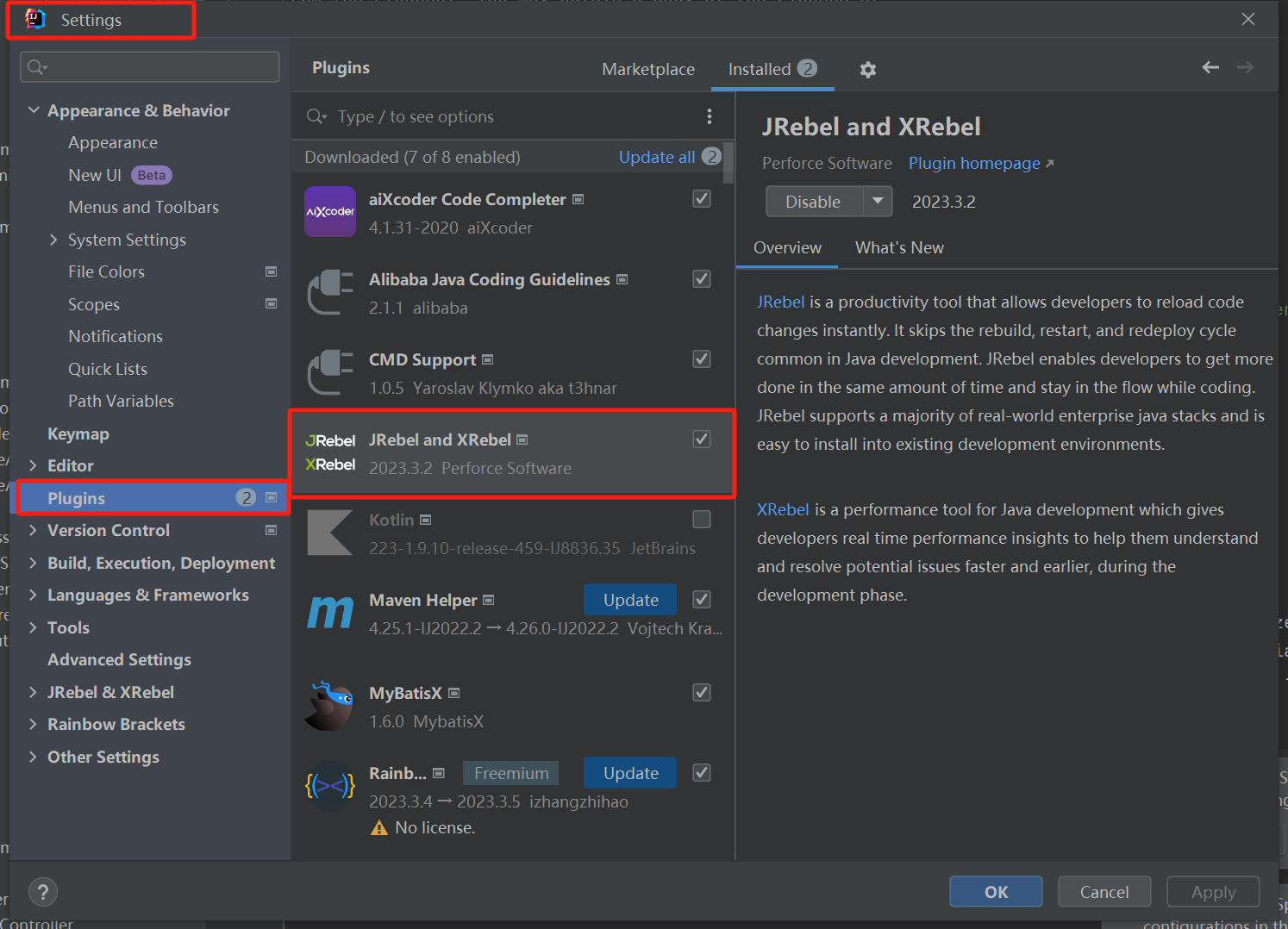Viewport: 1288px width, 929px height.
Task: Expand the System Settings node
Action: (x=53, y=240)
